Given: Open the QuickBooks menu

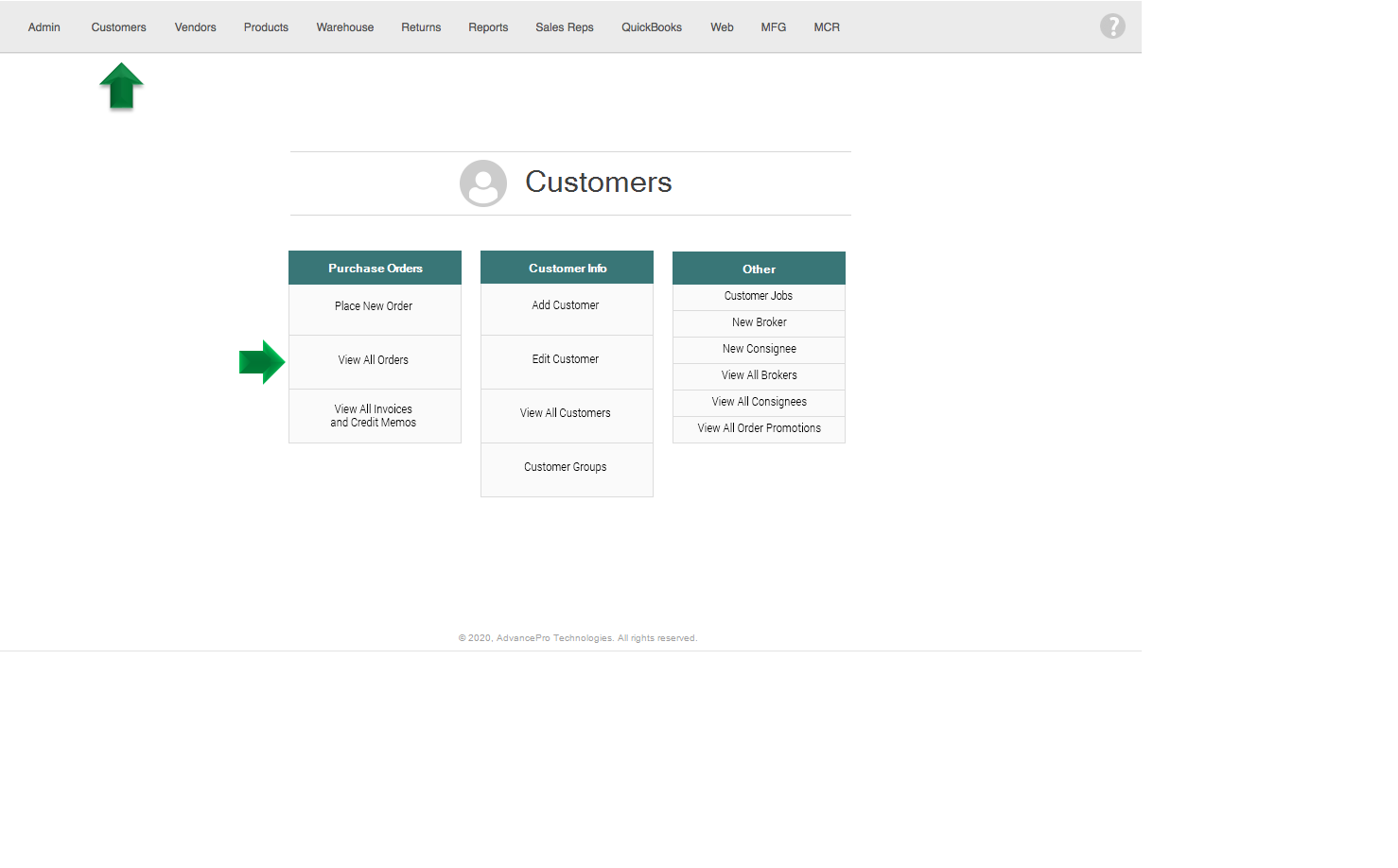Looking at the screenshot, I should click(651, 27).
